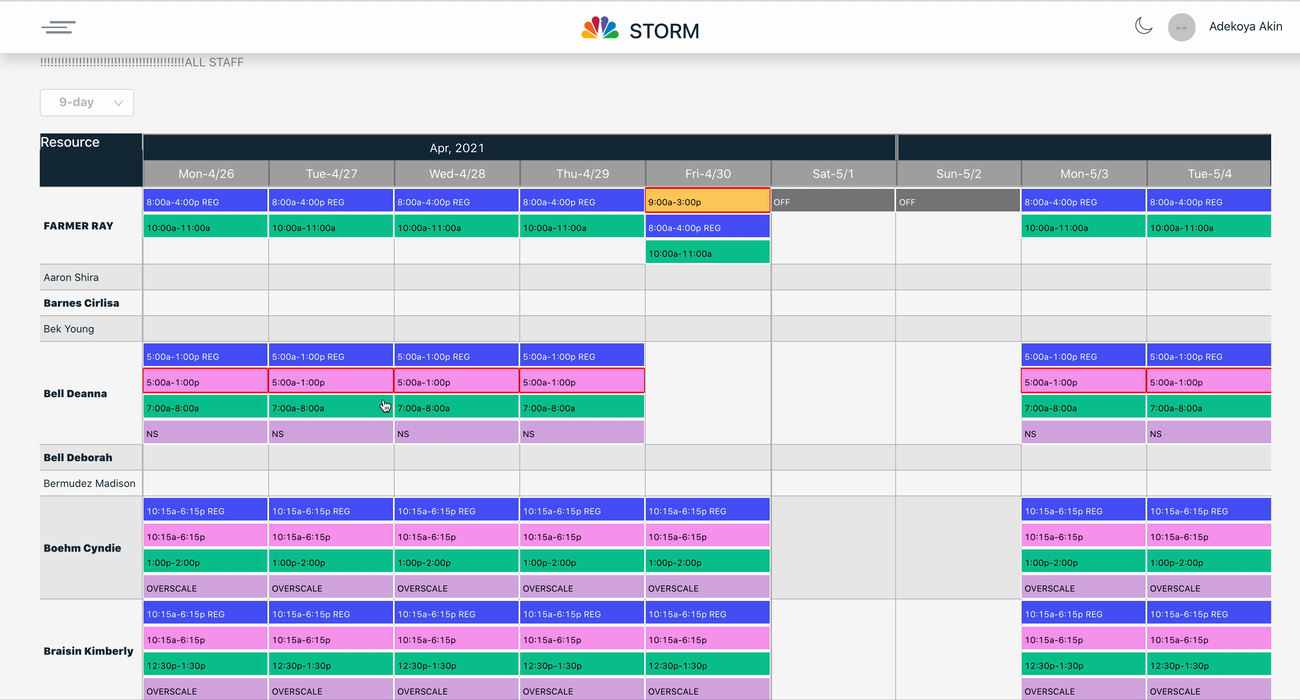Open Boehm Cyndie's Mon-5/3 1:00p-2:00p block
The image size is (1300, 700).
1084,562
